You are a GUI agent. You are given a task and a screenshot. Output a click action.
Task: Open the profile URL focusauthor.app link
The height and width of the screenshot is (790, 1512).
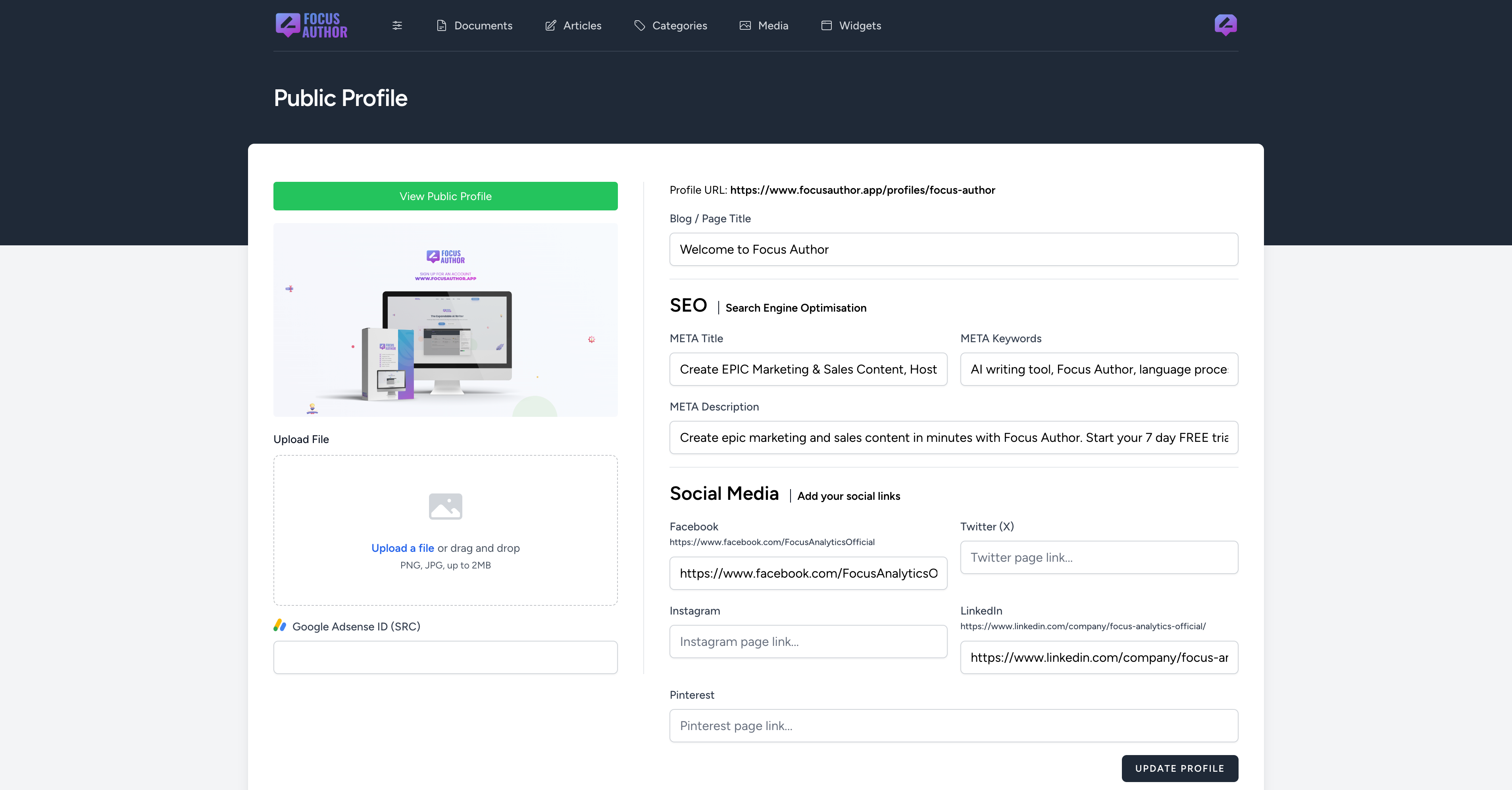(x=862, y=190)
